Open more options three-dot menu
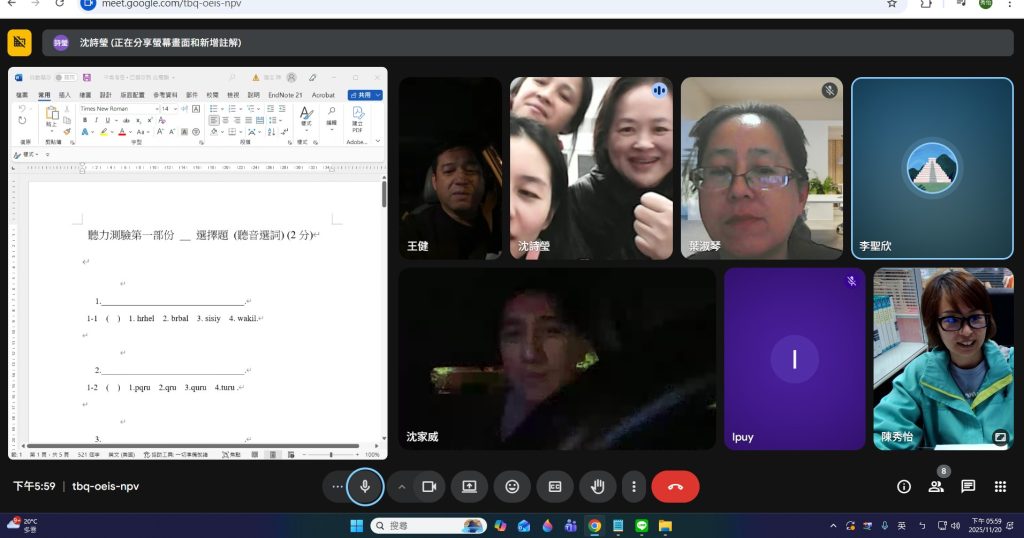Viewport: 1024px width, 538px height. (x=634, y=487)
